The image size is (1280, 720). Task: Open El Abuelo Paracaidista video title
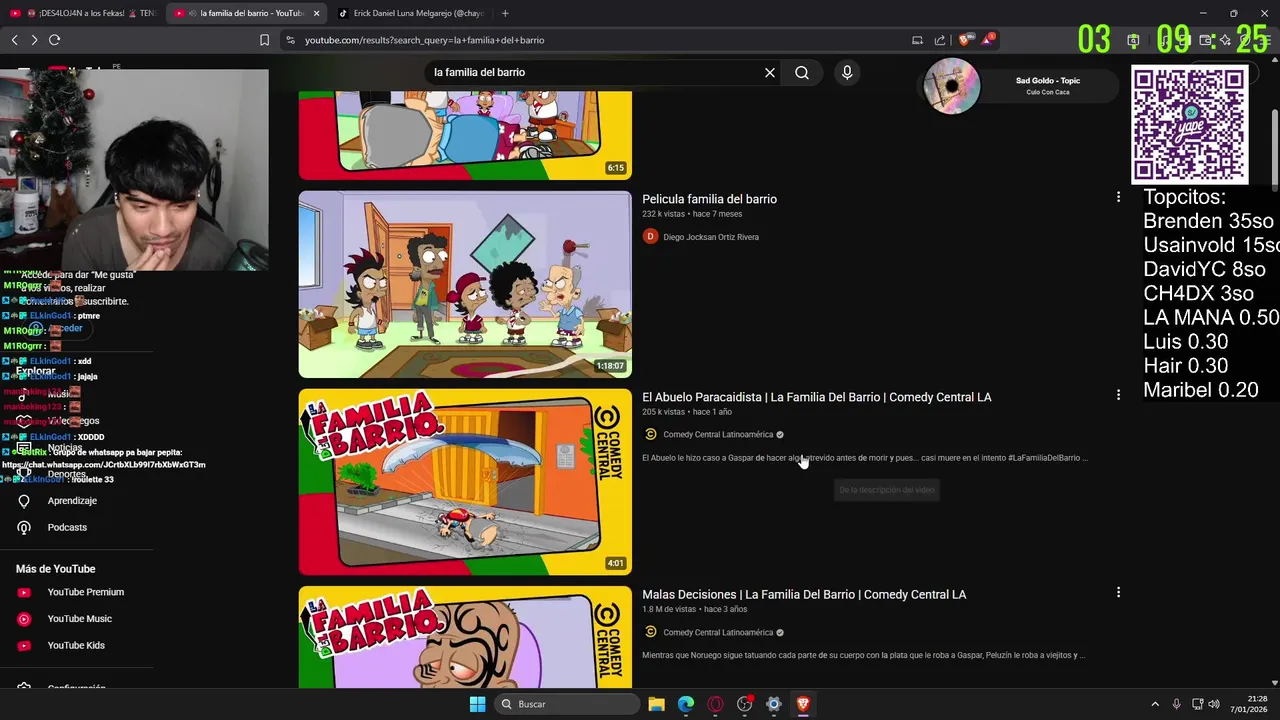pos(817,397)
